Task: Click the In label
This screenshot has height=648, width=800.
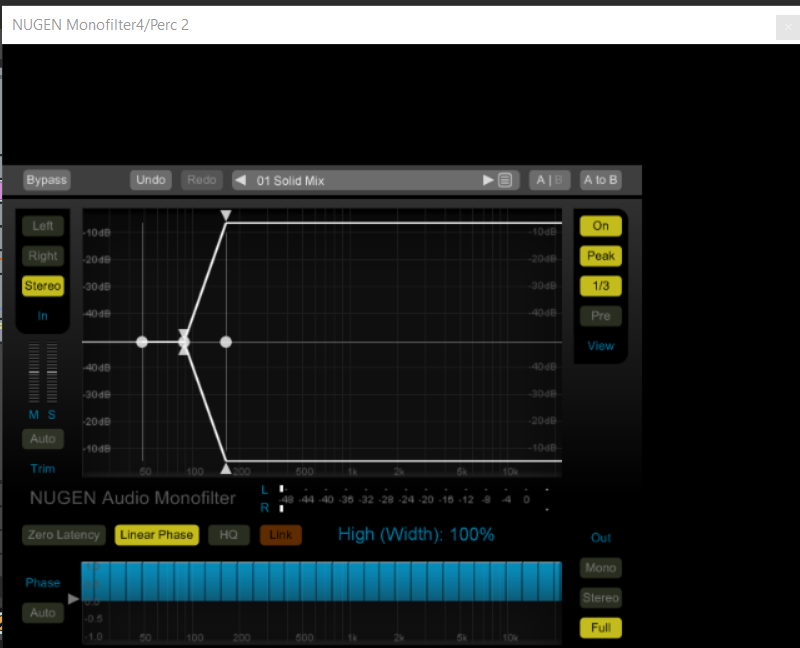Action: tap(42, 316)
